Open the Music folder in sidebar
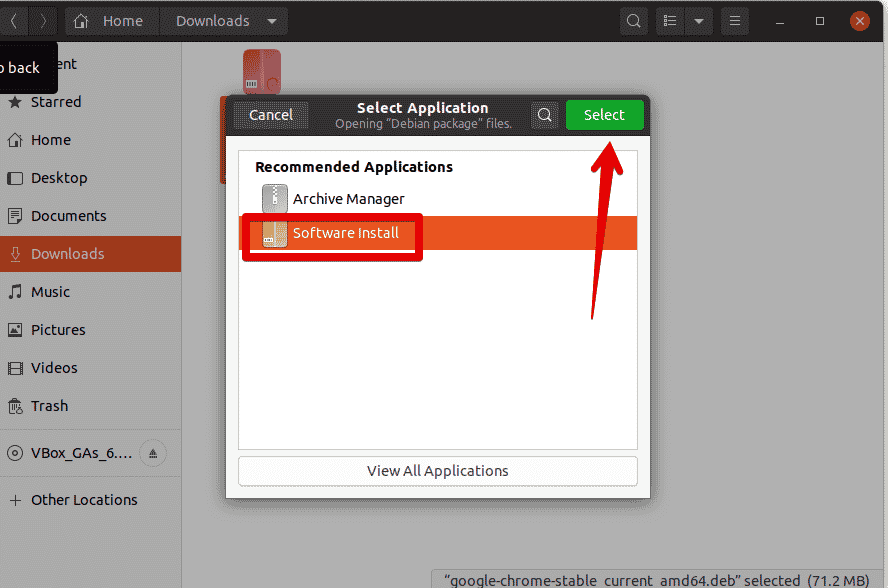The image size is (888, 588). pos(50,292)
